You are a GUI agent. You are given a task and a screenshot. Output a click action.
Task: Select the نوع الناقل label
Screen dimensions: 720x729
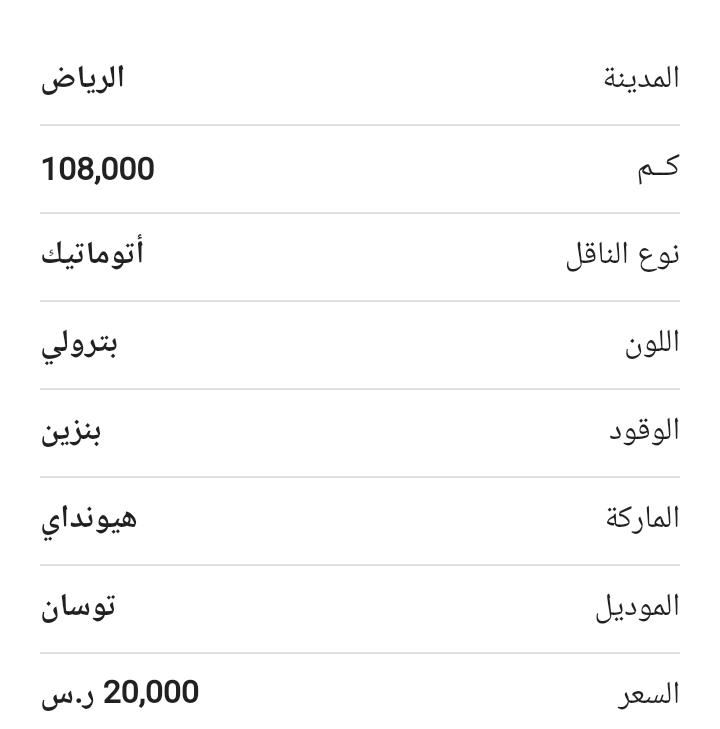tap(623, 255)
